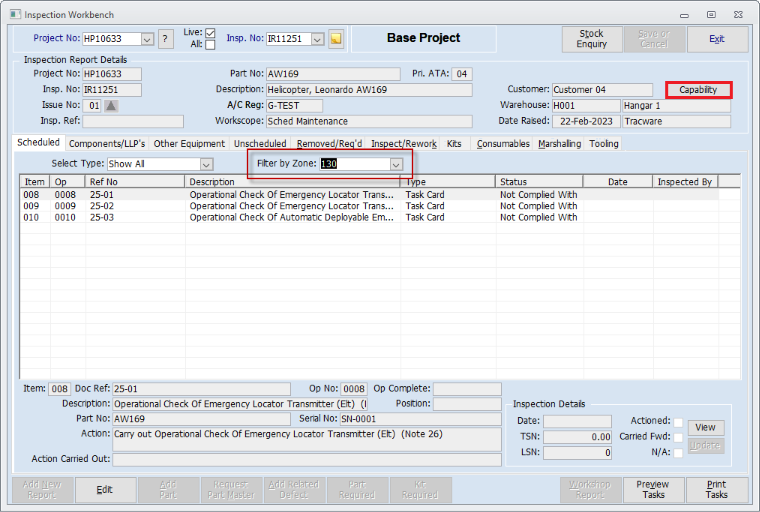Click the Edit button

pos(104,489)
